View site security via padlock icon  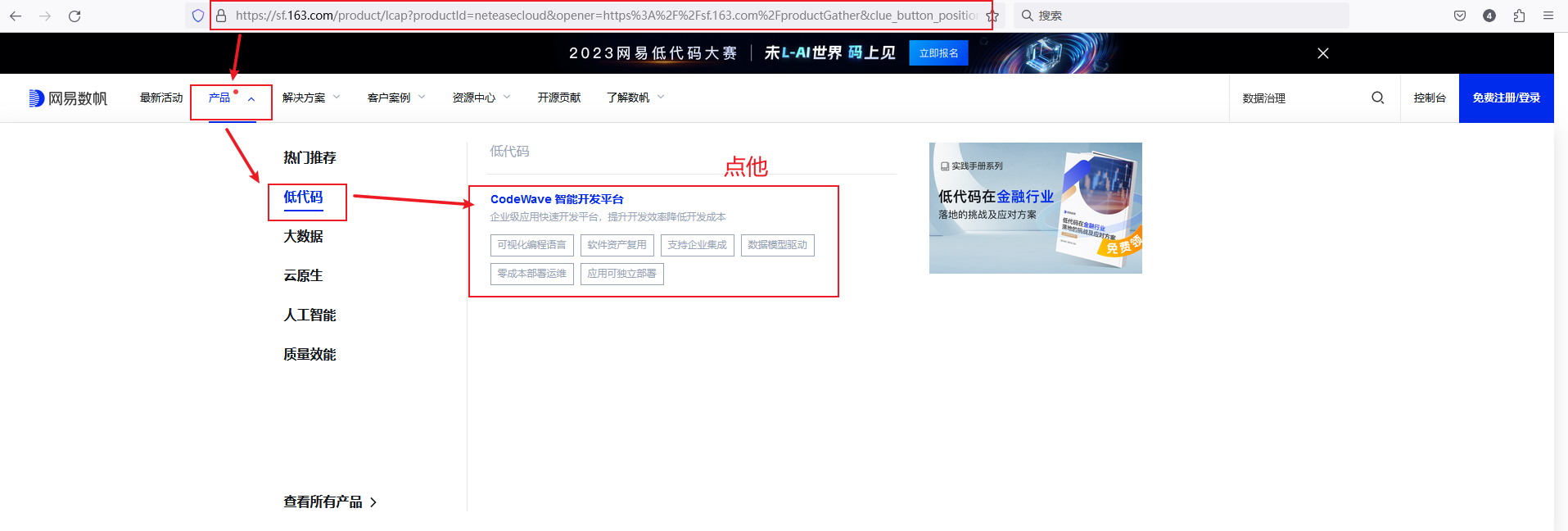[221, 16]
